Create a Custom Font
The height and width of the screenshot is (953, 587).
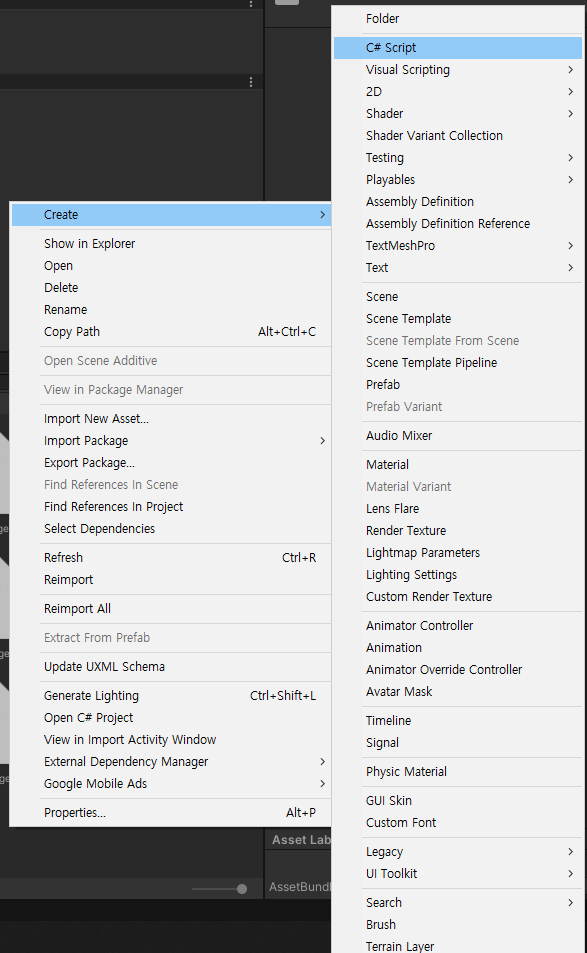coord(458,823)
